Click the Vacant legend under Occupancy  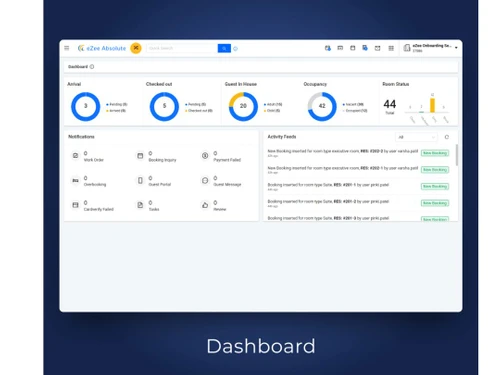click(x=353, y=104)
